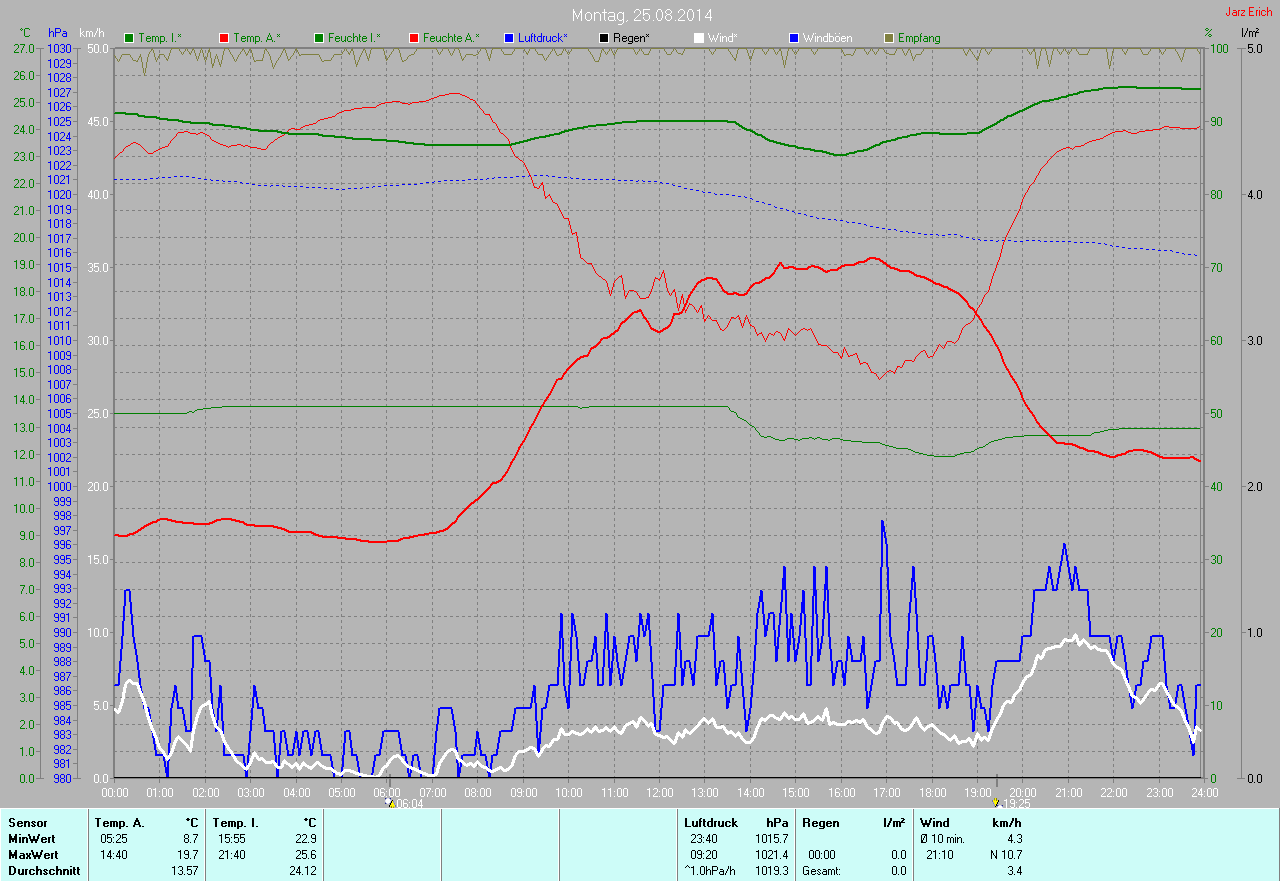Click the green Temp. I. legend square

pyautogui.click(x=129, y=38)
